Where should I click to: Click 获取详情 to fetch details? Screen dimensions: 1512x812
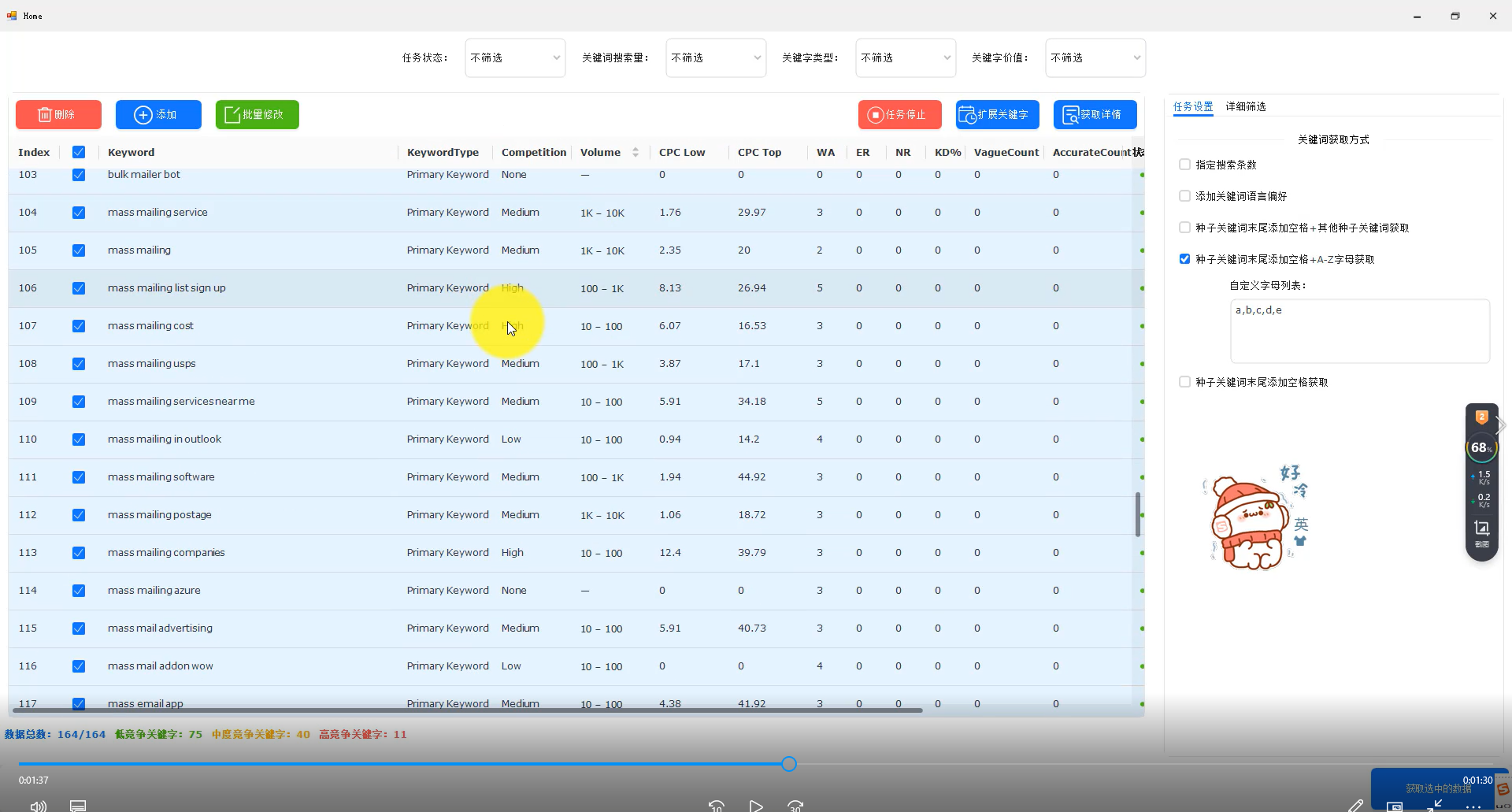pos(1095,115)
